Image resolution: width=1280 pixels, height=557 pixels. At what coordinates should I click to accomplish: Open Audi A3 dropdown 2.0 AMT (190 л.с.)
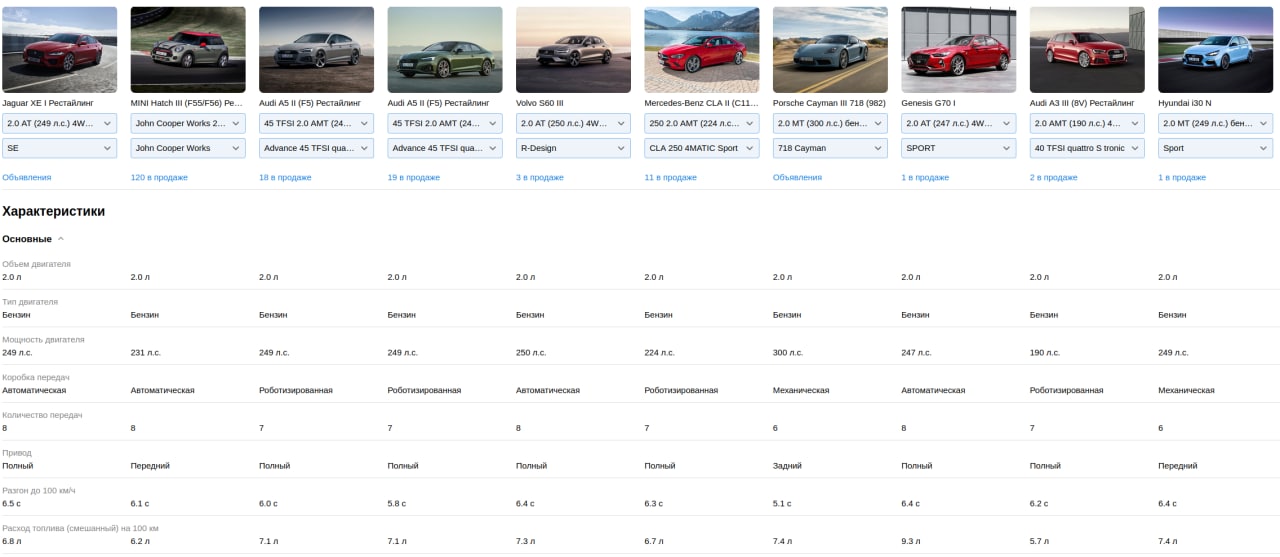click(1087, 123)
